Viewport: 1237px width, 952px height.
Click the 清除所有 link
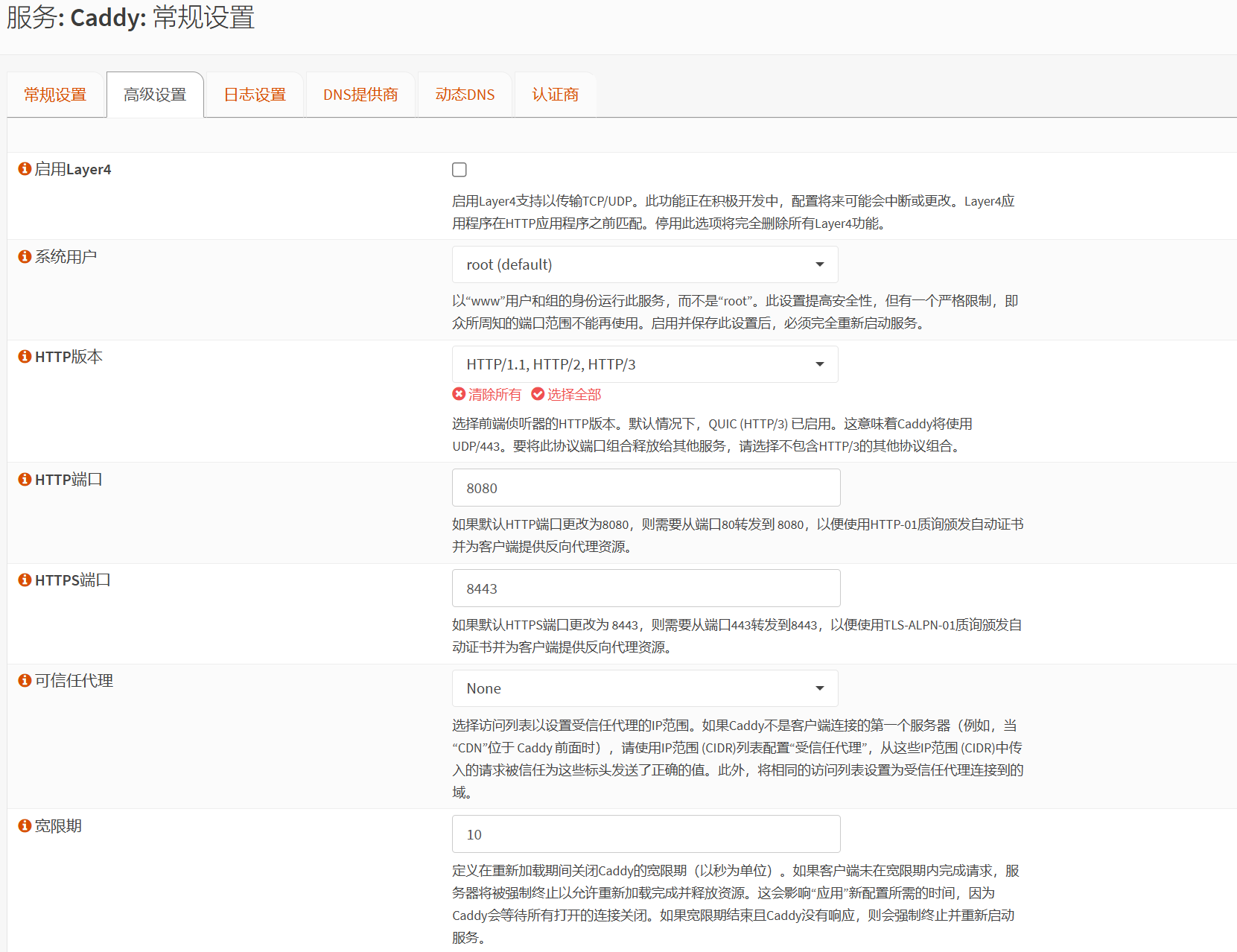[487, 394]
